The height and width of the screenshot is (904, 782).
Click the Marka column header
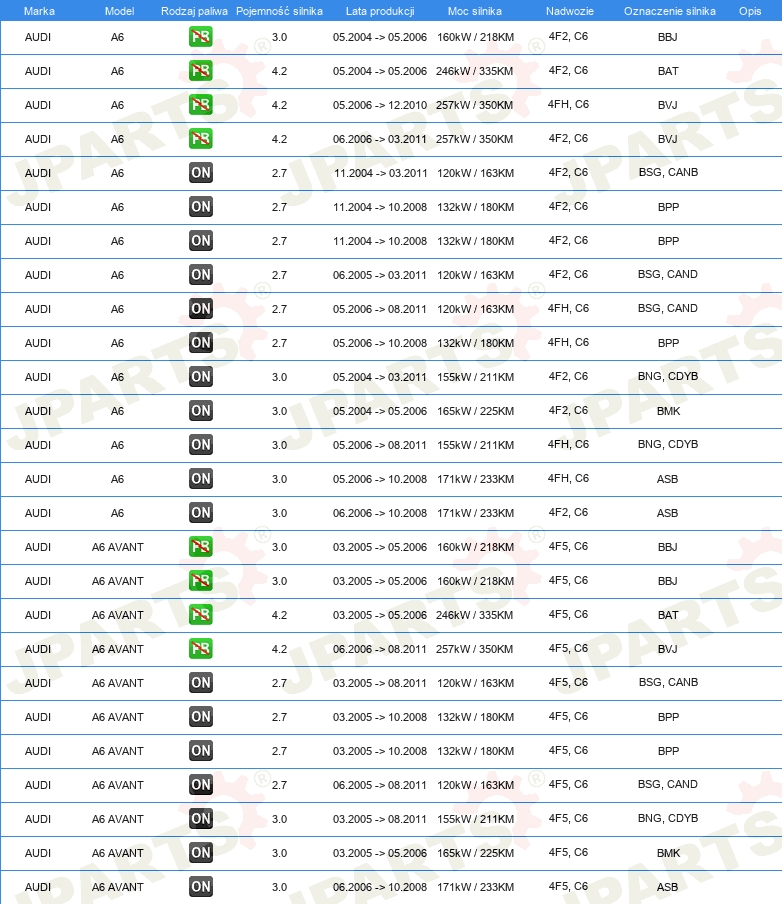[x=39, y=11]
